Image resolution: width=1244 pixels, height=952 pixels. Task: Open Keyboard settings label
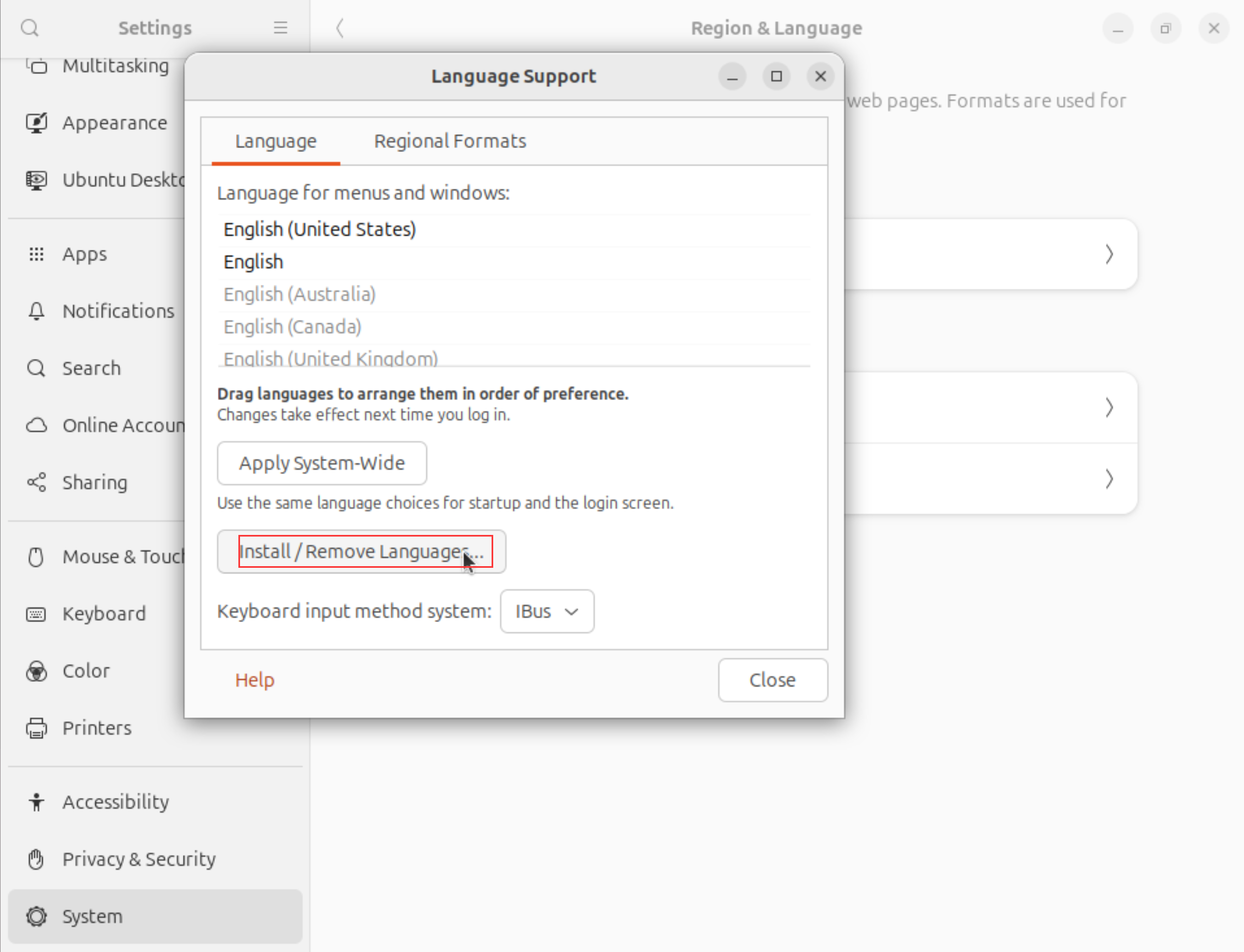coord(104,614)
